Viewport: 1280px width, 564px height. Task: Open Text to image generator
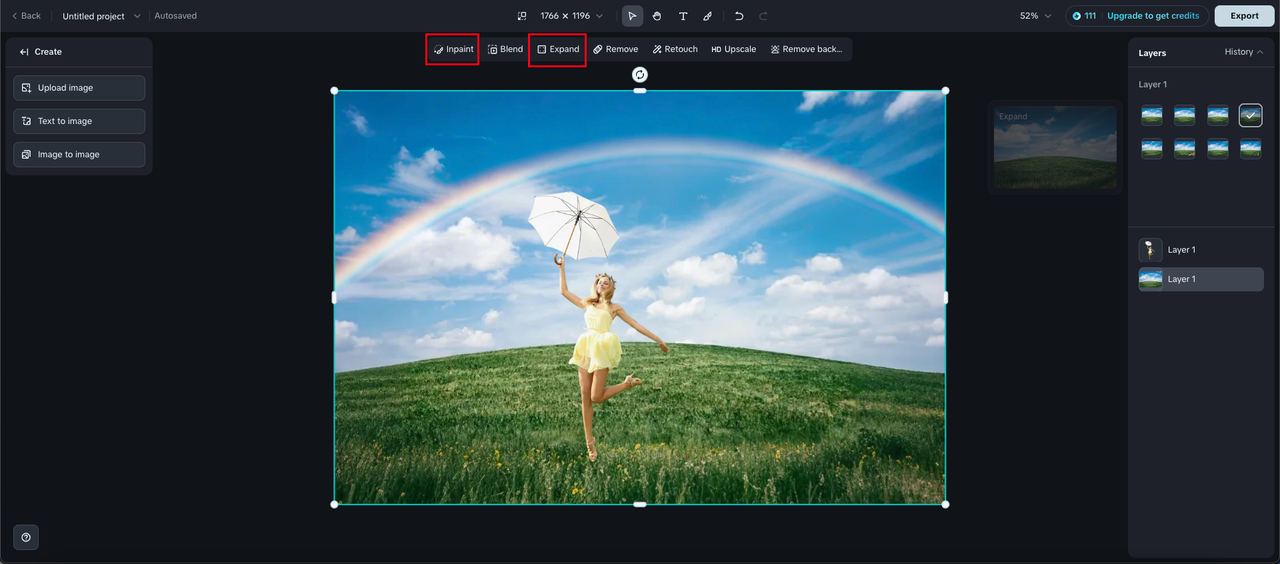pos(79,121)
